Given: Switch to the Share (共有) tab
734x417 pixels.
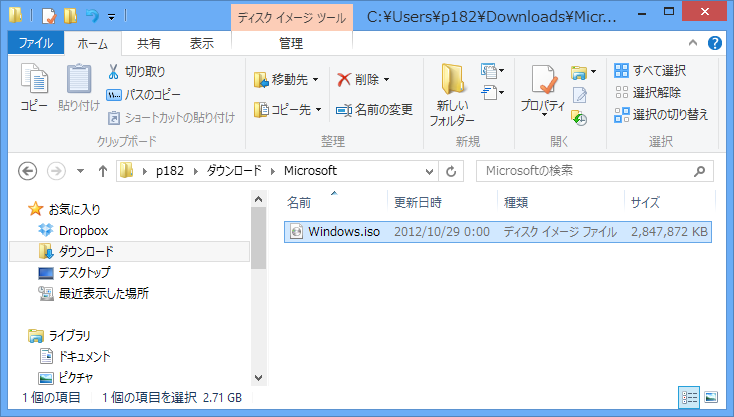Looking at the screenshot, I should 148,44.
